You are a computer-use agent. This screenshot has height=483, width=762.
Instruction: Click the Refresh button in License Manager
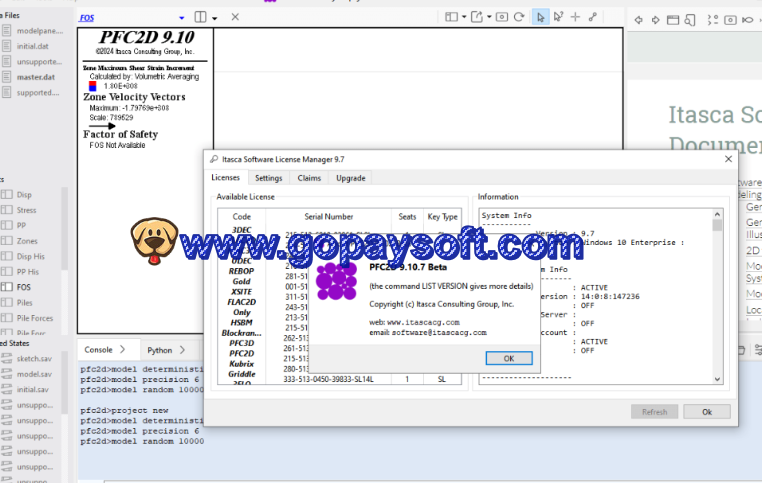click(x=654, y=412)
